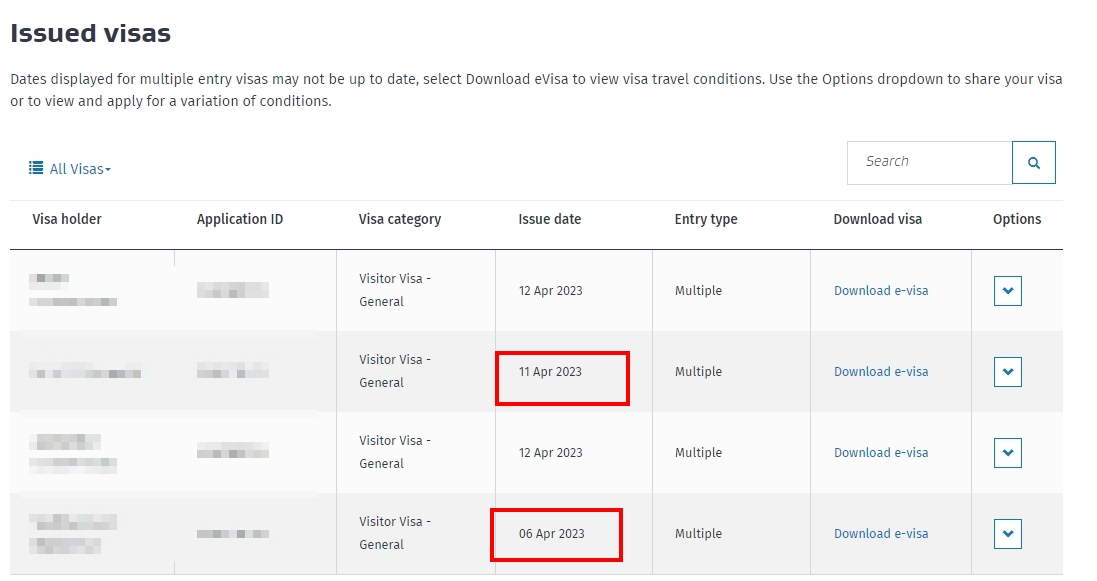Expand options for the 11 Apr 2023 visa

click(x=1007, y=372)
